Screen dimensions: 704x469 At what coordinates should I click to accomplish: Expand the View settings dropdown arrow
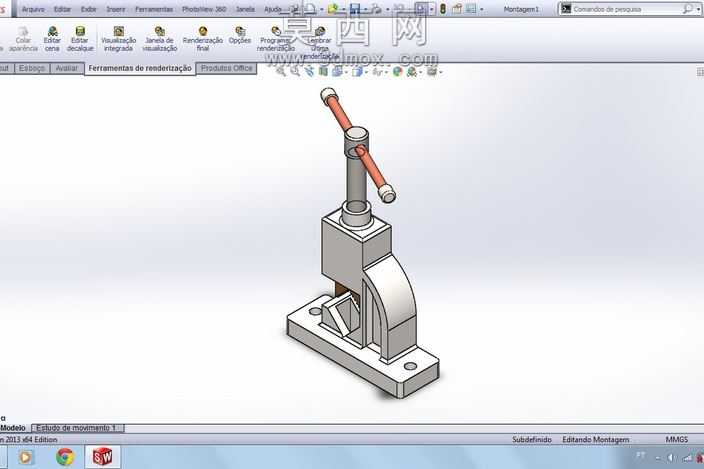441,72
